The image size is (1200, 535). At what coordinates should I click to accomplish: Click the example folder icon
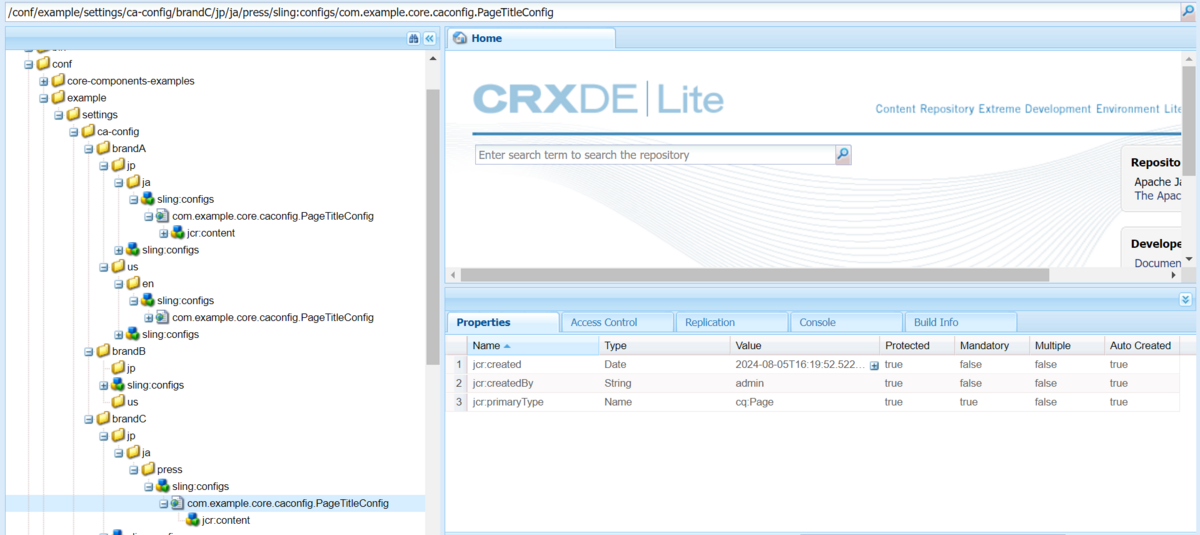tap(58, 98)
